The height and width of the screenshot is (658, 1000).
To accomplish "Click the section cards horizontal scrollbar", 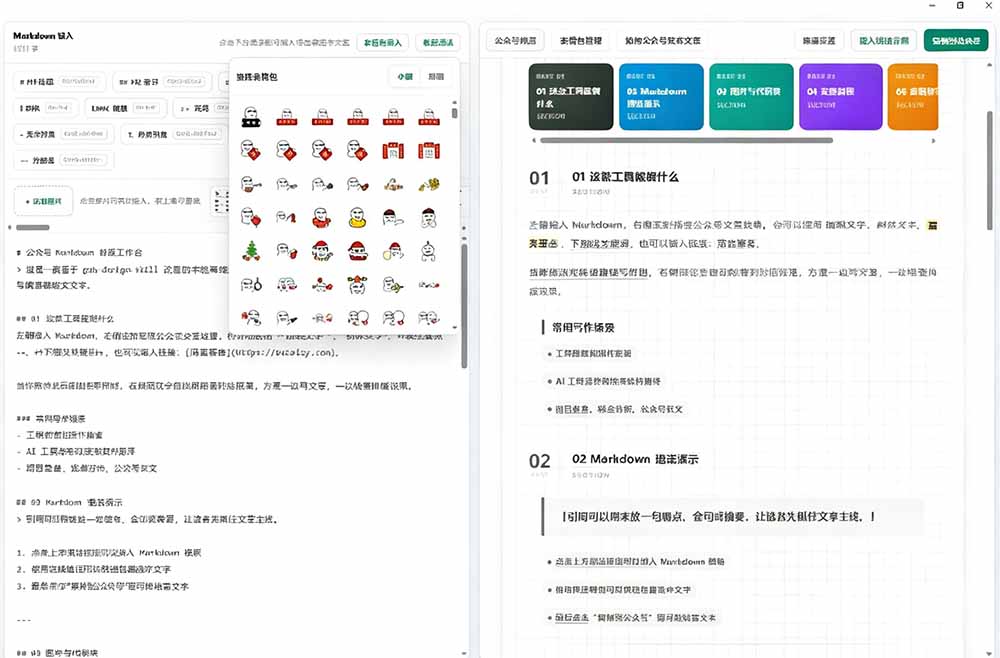I will [x=686, y=140].
